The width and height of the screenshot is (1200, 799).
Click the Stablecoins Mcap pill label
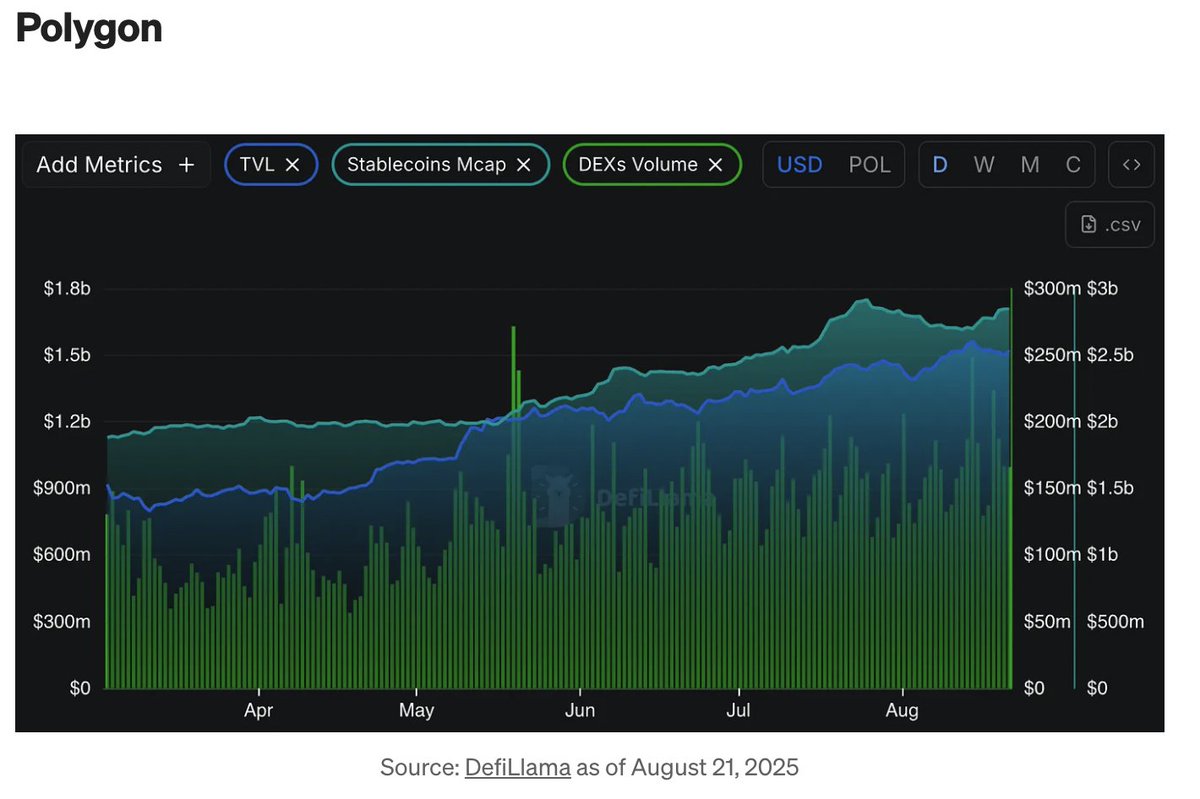pyautogui.click(x=427, y=165)
